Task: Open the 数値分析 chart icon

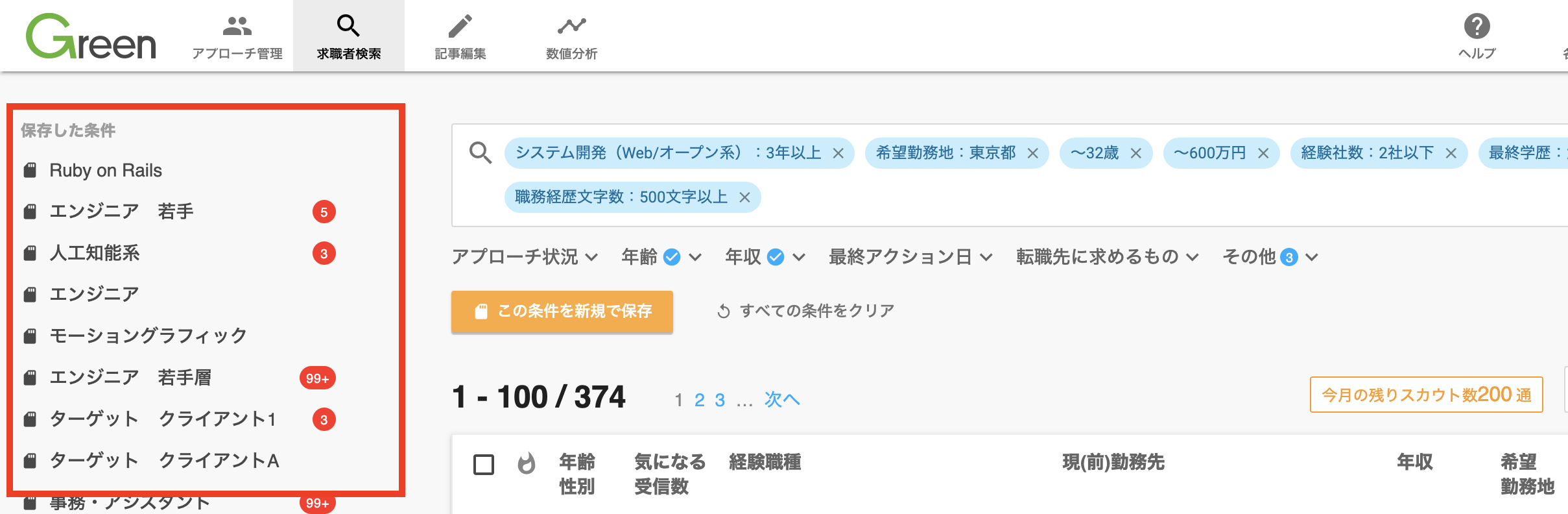Action: [x=571, y=26]
